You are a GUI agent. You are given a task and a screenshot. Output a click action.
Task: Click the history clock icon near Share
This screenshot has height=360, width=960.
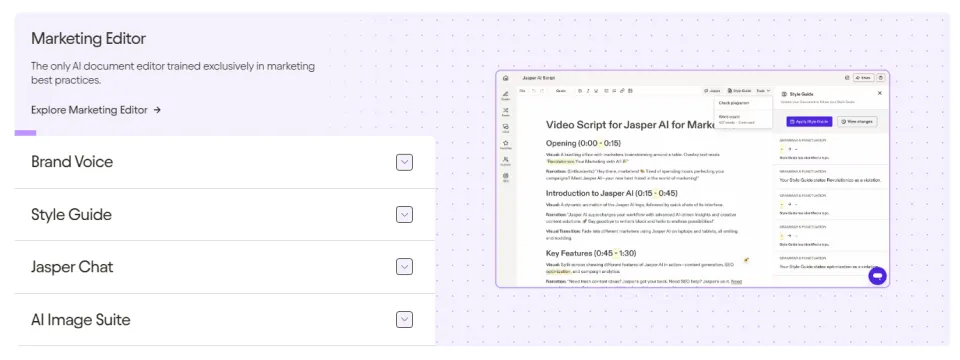coord(847,78)
